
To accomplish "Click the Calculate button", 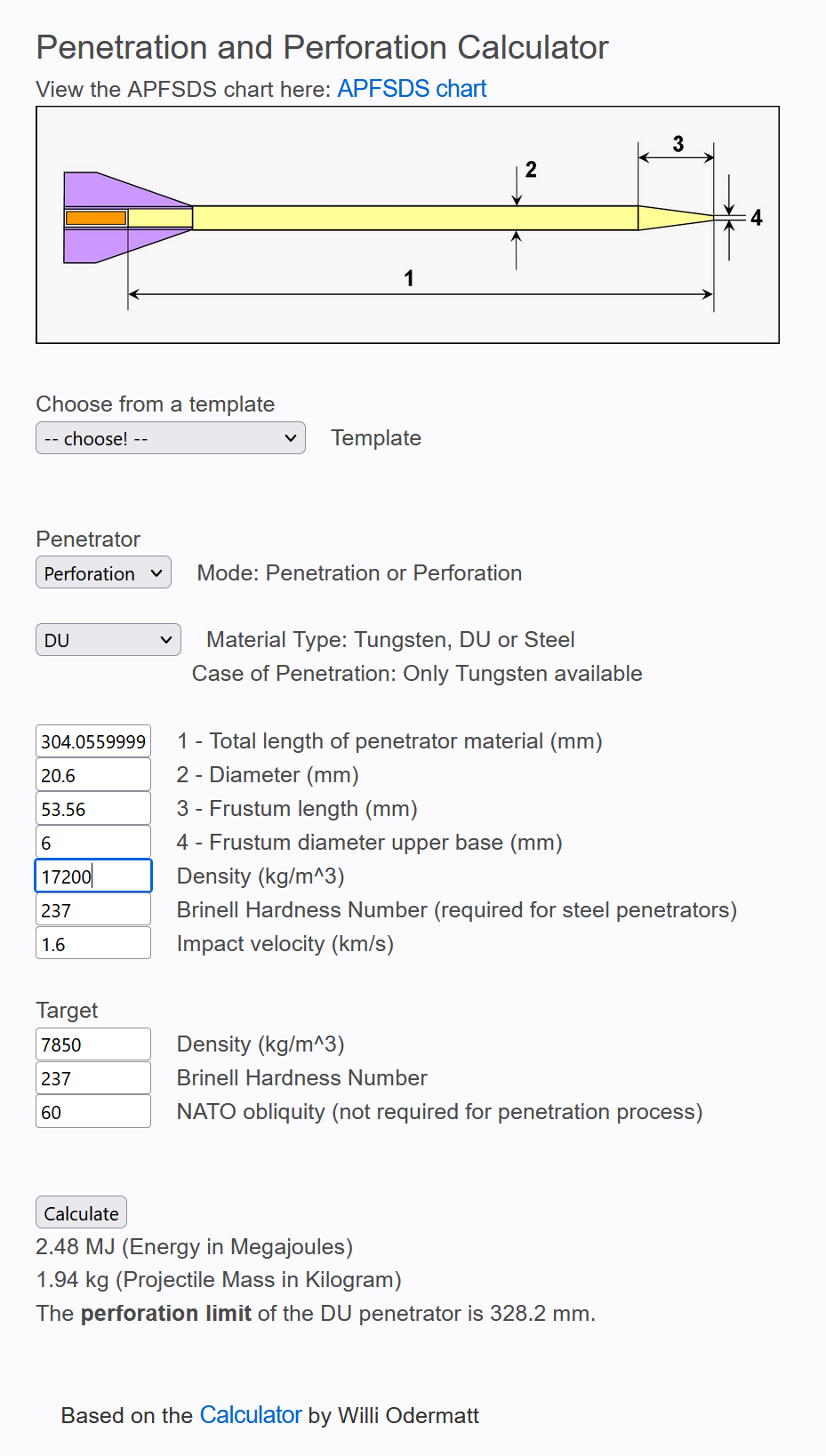I will 81,1213.
